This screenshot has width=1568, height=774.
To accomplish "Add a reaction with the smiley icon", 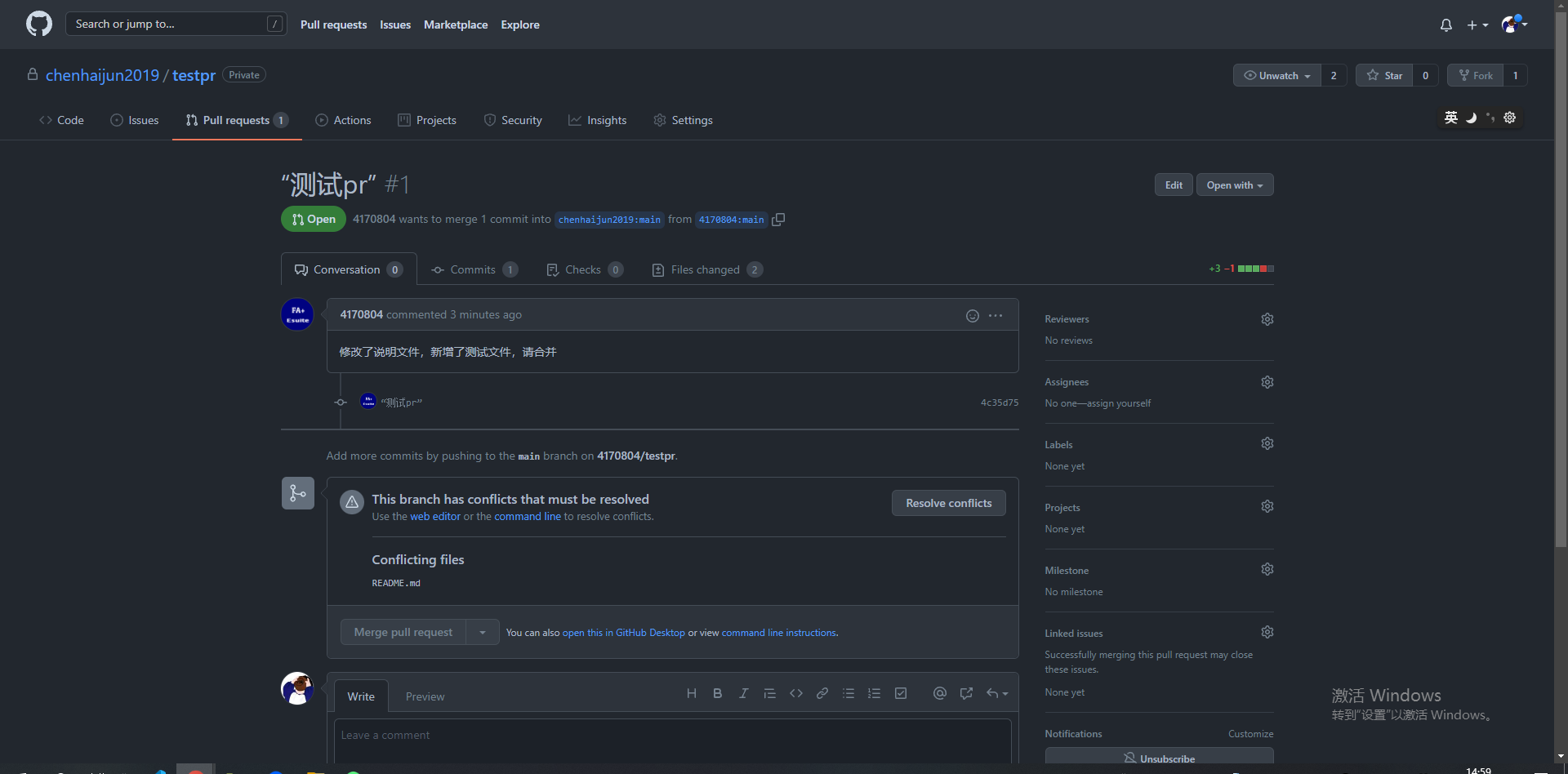I will click(x=973, y=316).
